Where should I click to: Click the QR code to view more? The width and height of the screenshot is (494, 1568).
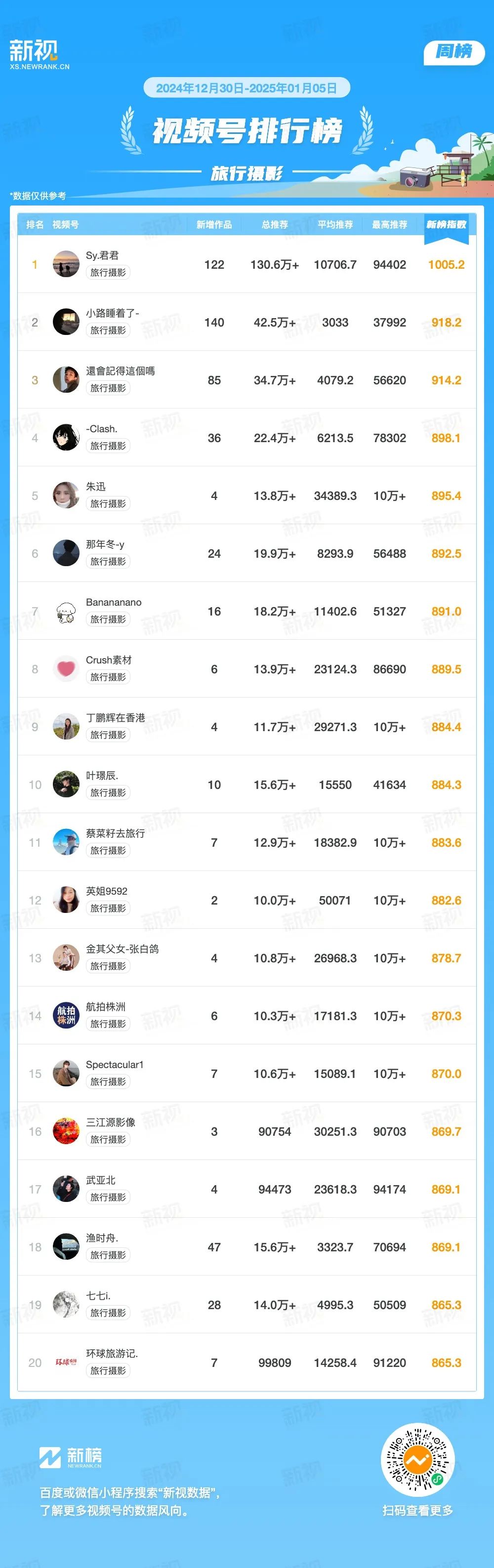(418, 1460)
